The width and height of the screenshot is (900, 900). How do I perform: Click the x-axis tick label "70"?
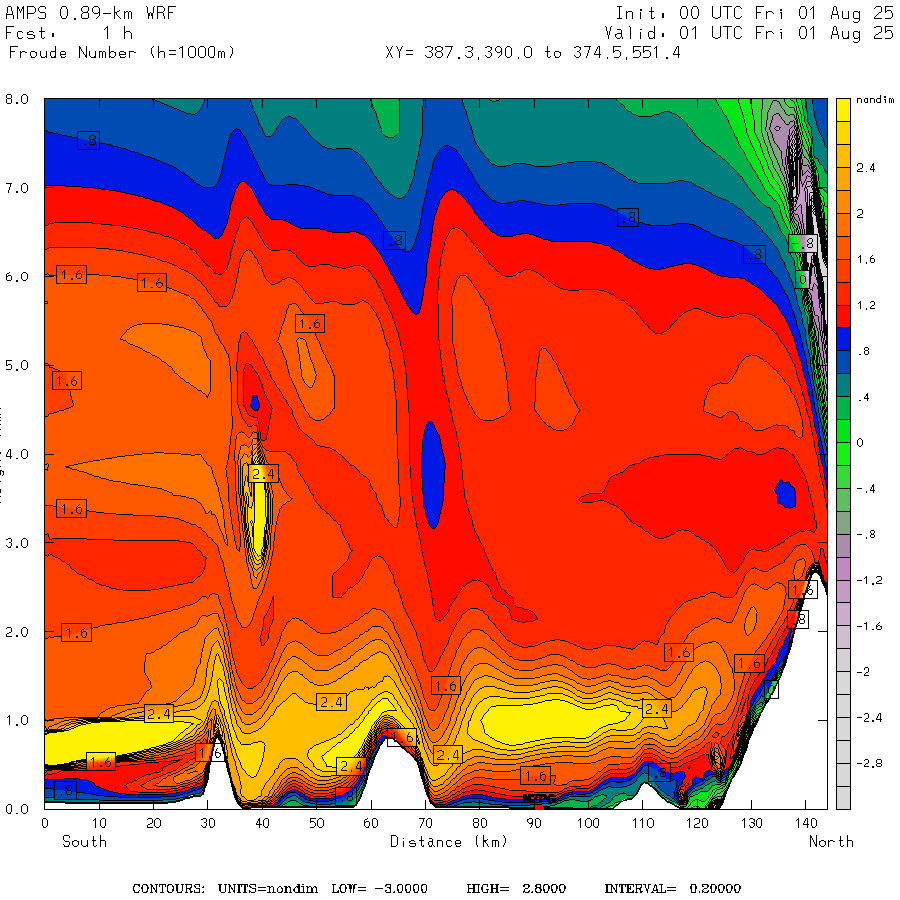(x=425, y=823)
